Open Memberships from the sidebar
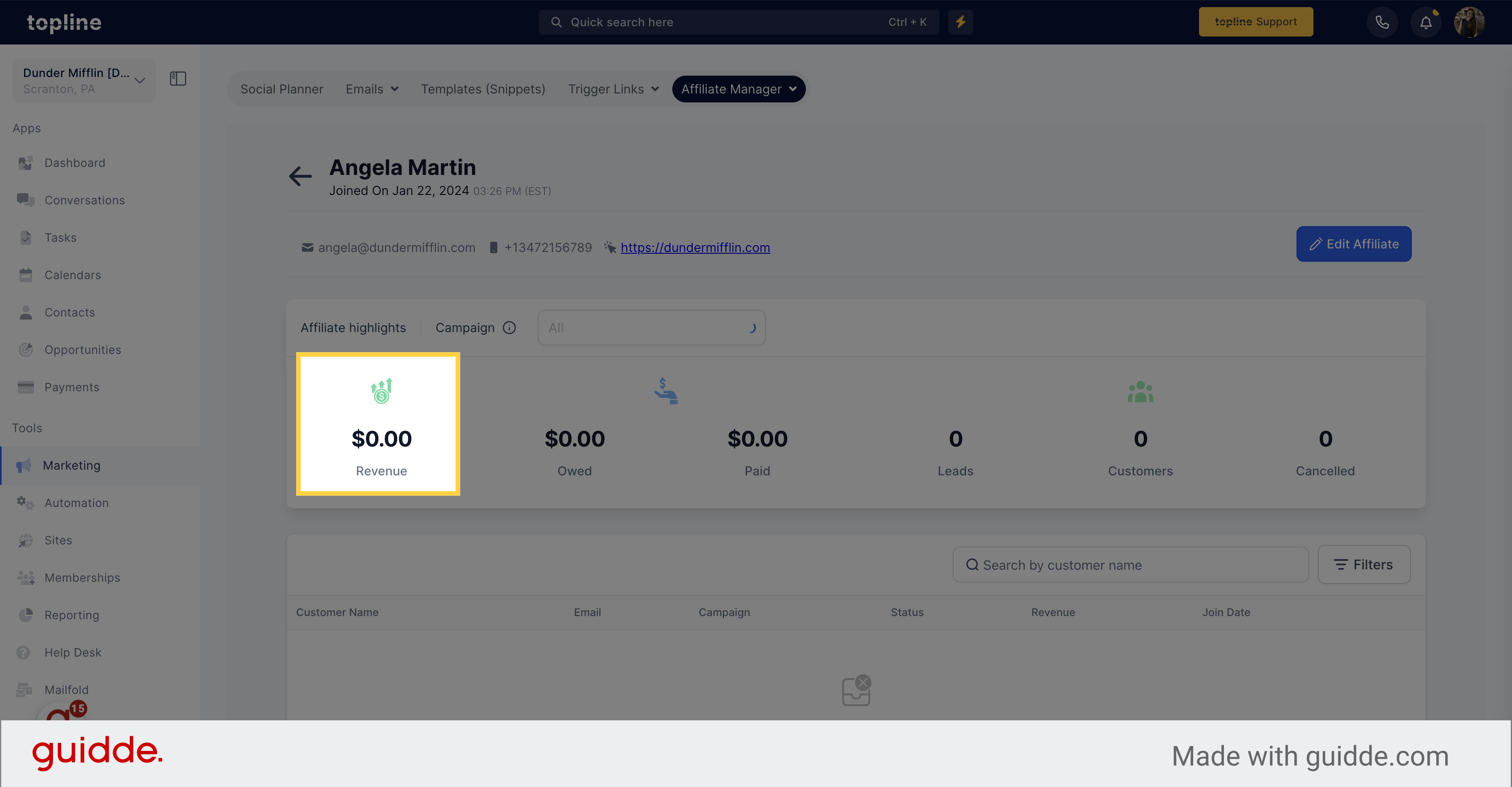The height and width of the screenshot is (787, 1512). [82, 578]
